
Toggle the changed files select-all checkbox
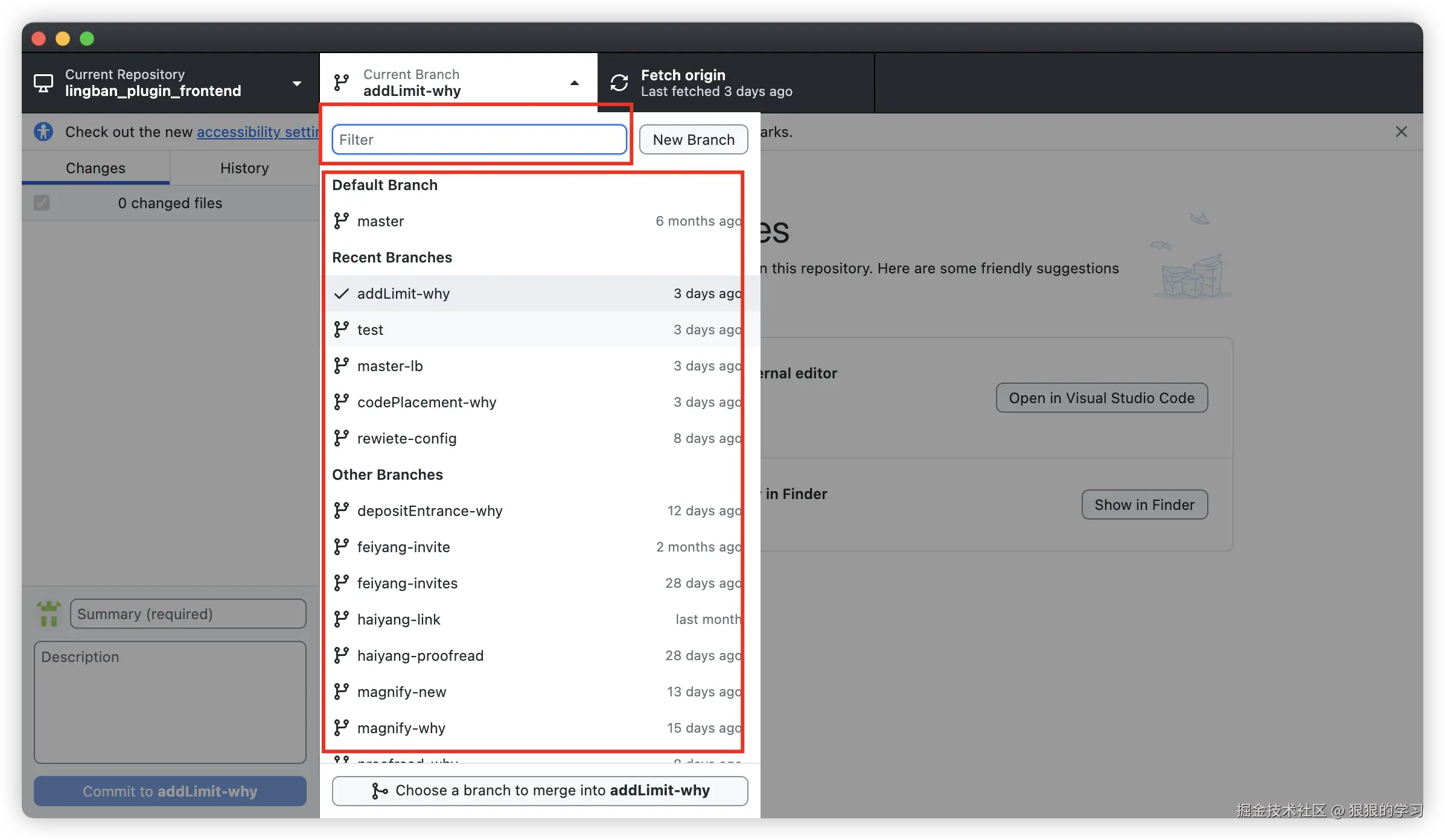(x=42, y=203)
